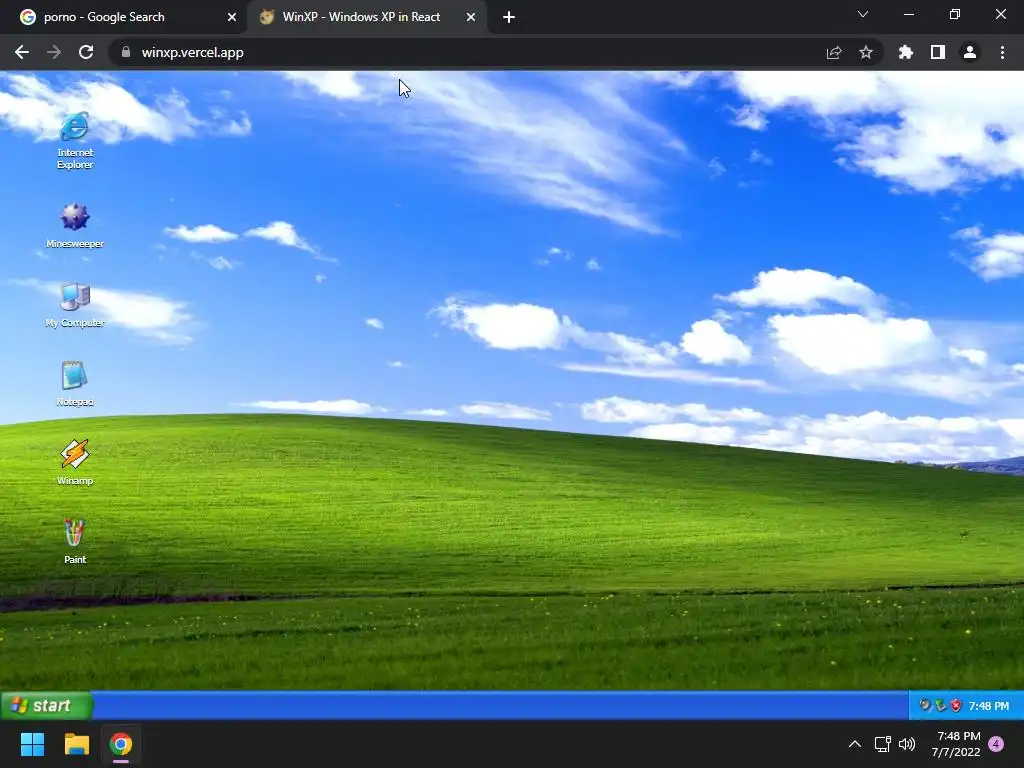Open the volume control speaker icon
The height and width of the screenshot is (768, 1024).
click(906, 744)
